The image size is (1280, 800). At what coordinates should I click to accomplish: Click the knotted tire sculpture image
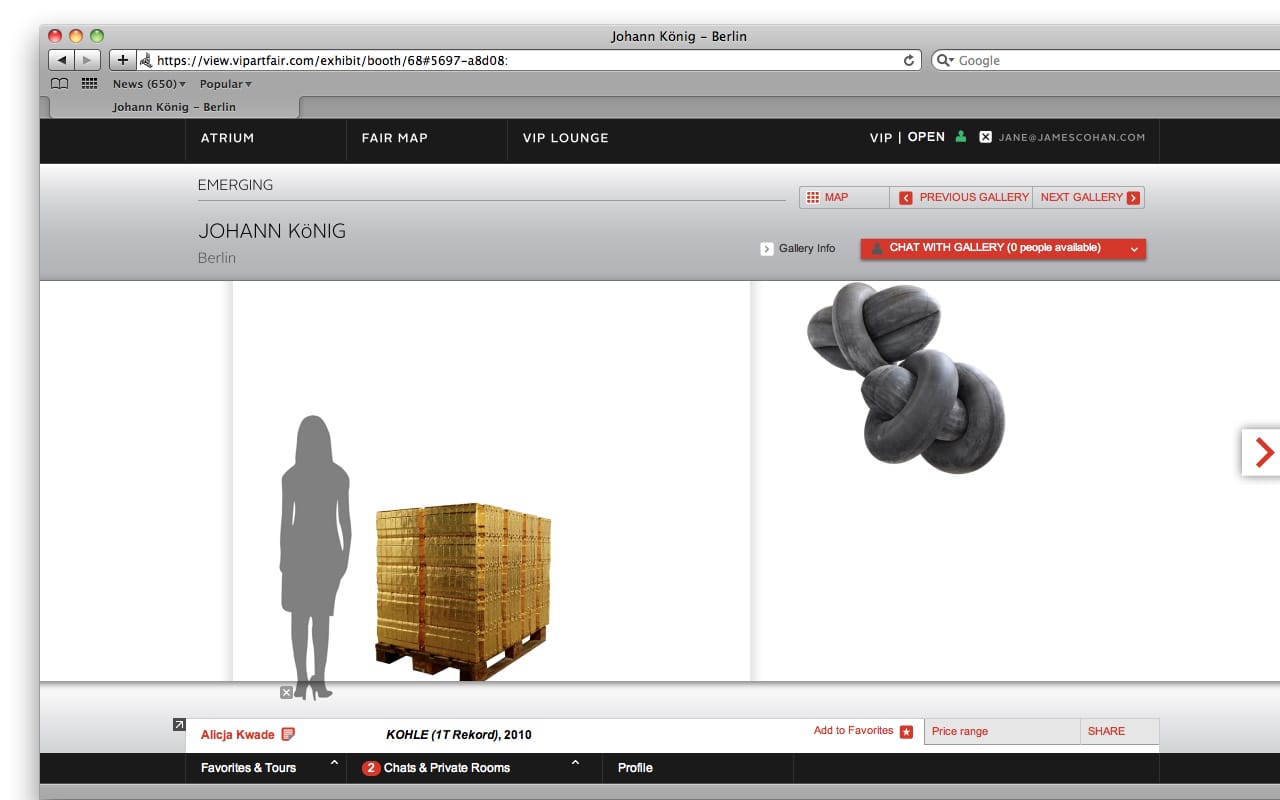(x=905, y=376)
